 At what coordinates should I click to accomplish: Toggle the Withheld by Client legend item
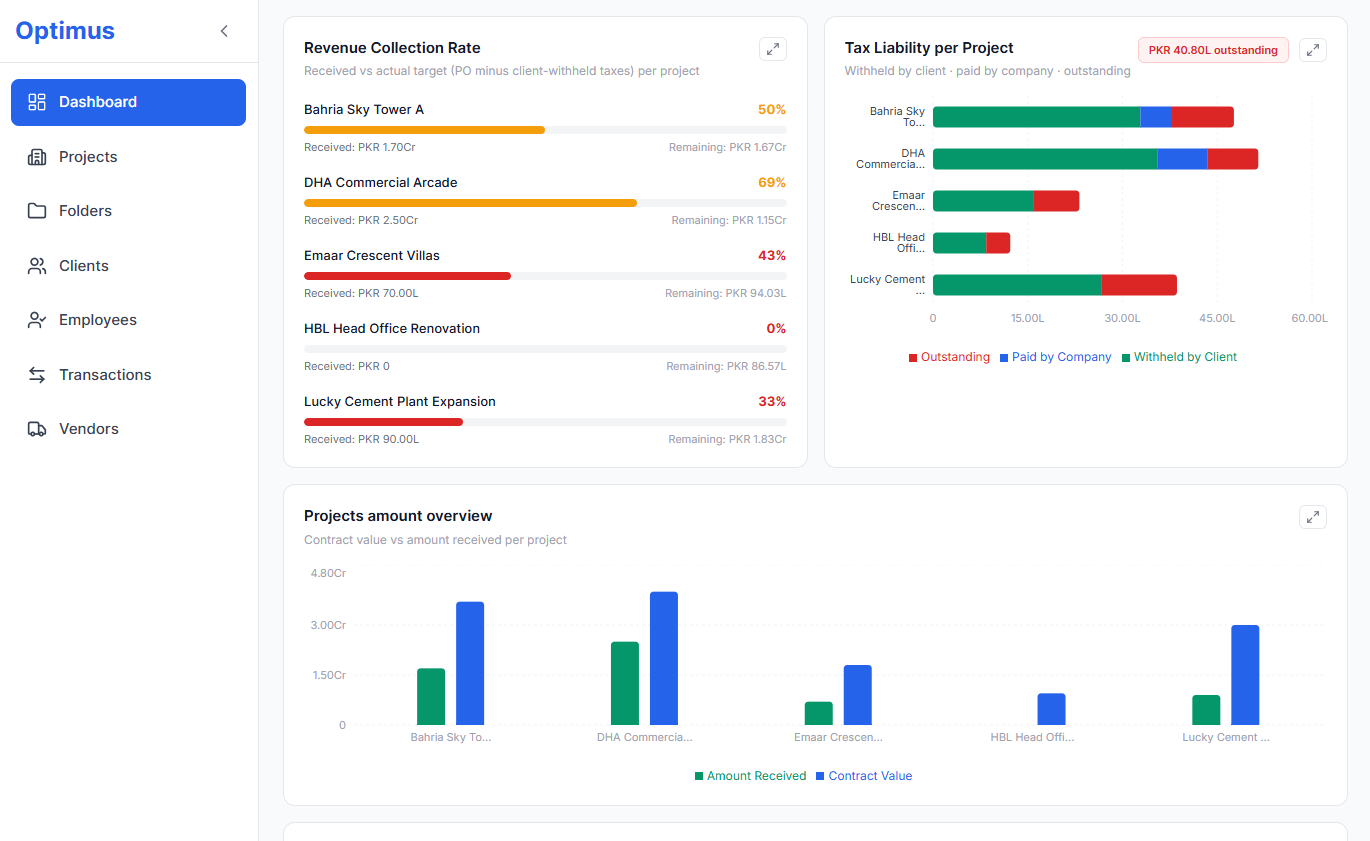click(1179, 357)
